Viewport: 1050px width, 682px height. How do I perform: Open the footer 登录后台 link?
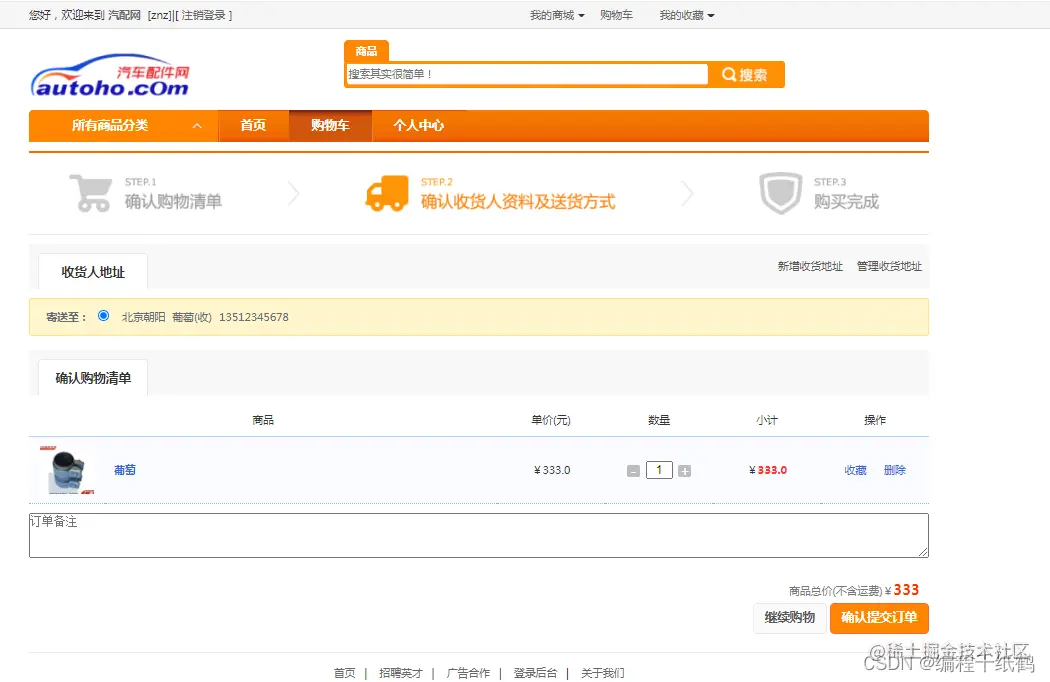[x=535, y=673]
